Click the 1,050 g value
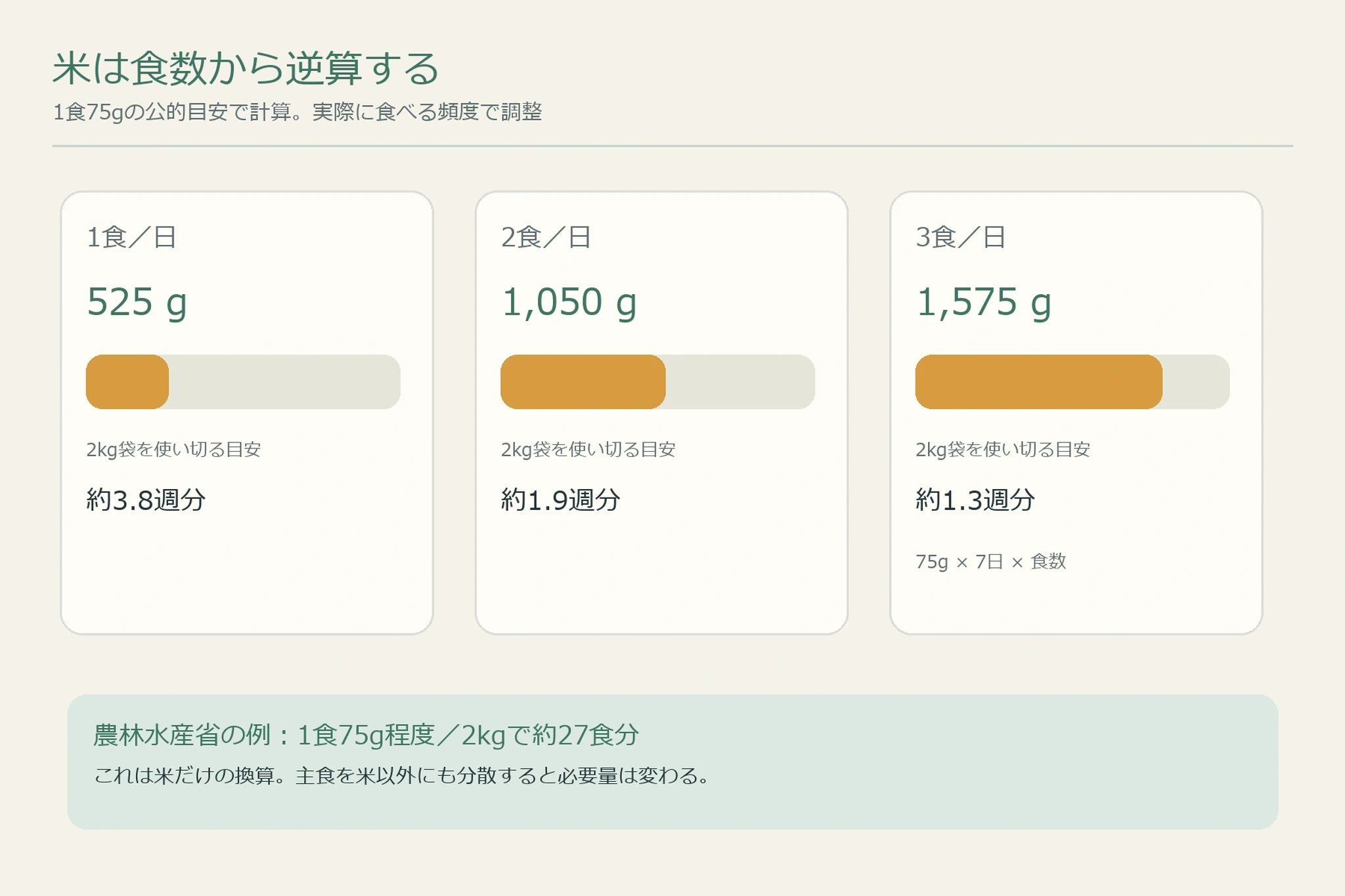Image resolution: width=1345 pixels, height=896 pixels. pos(569,303)
